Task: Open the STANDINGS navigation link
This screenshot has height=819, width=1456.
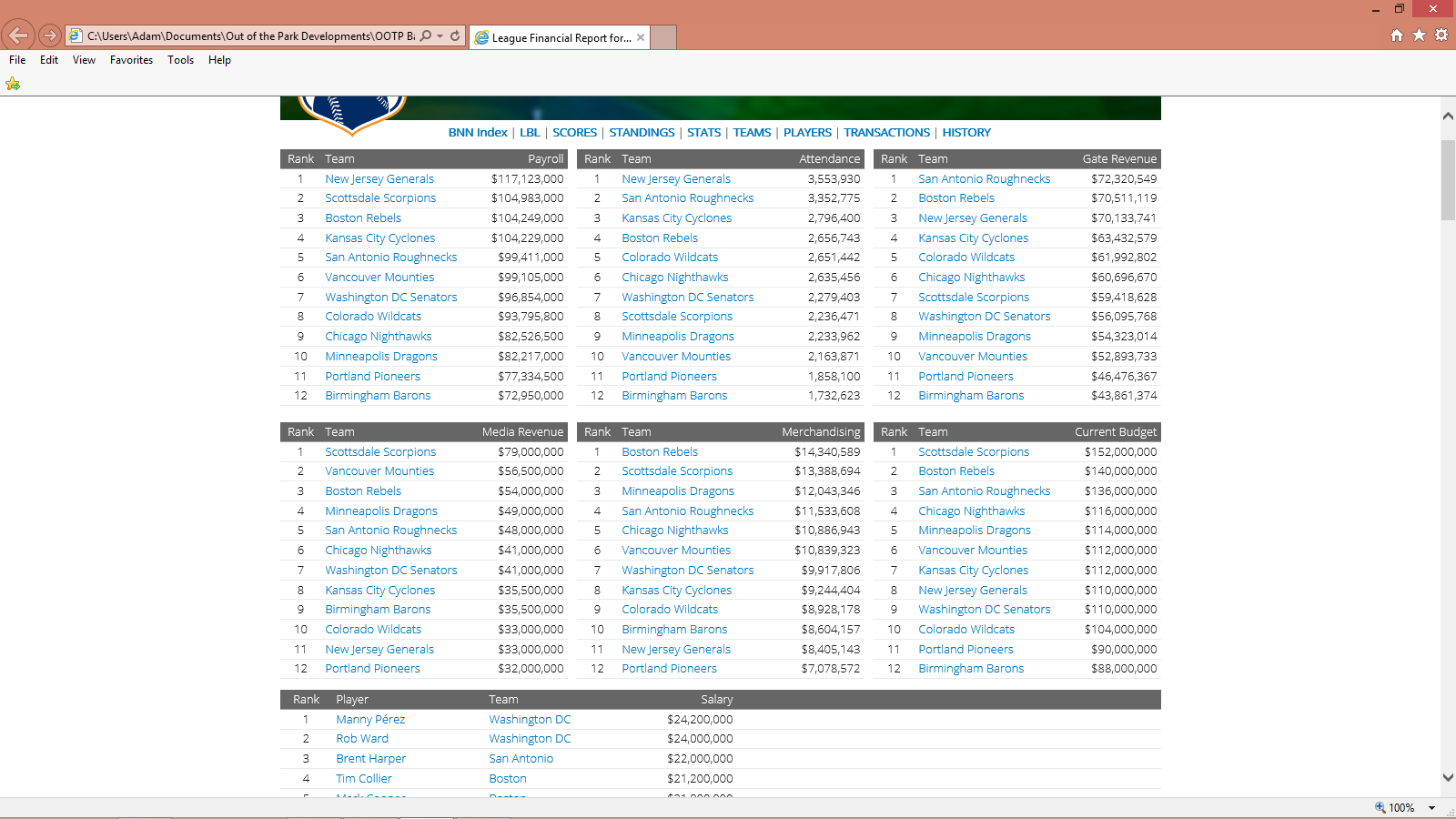Action: click(642, 133)
